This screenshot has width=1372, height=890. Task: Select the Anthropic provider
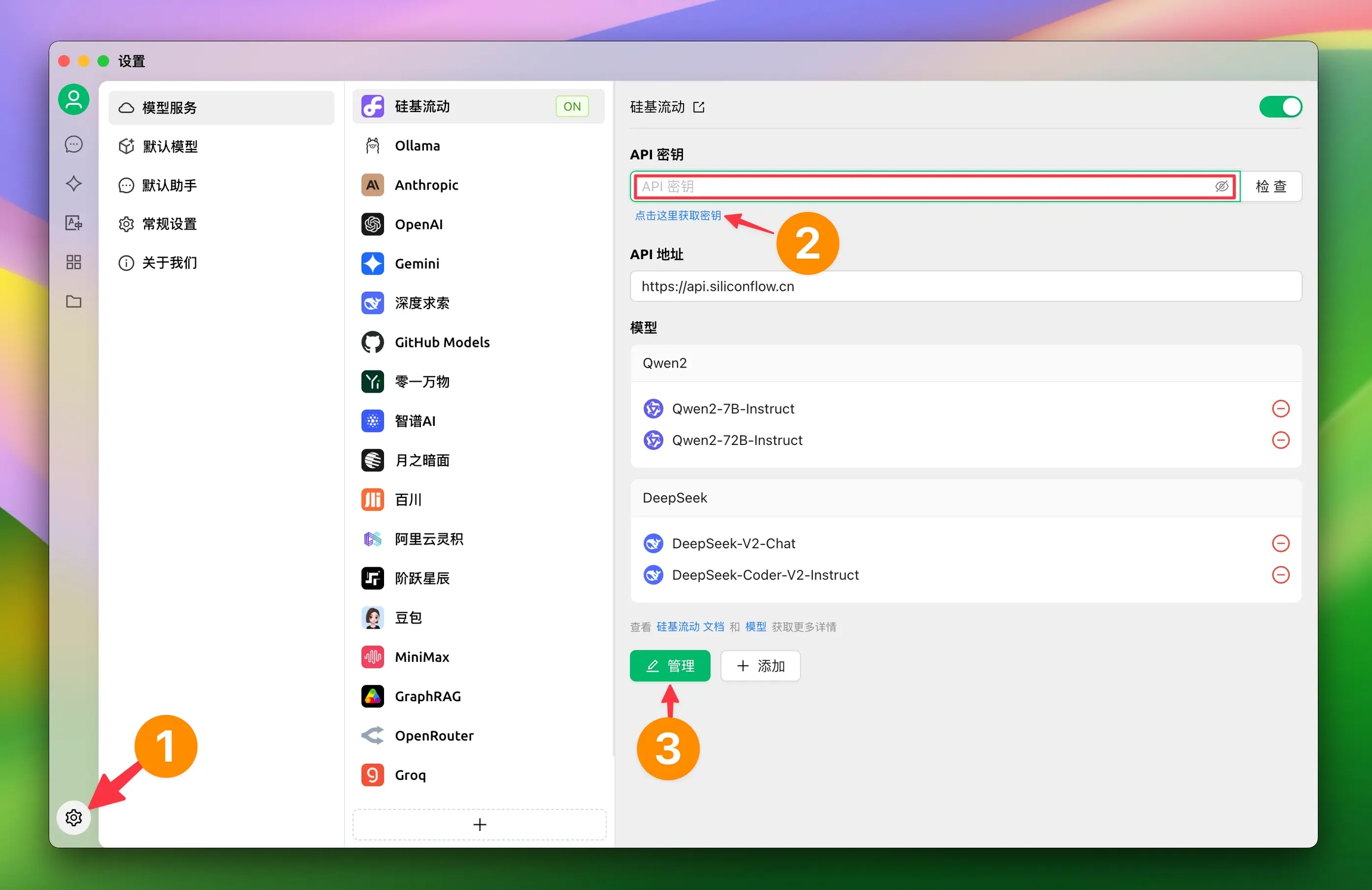[x=426, y=185]
